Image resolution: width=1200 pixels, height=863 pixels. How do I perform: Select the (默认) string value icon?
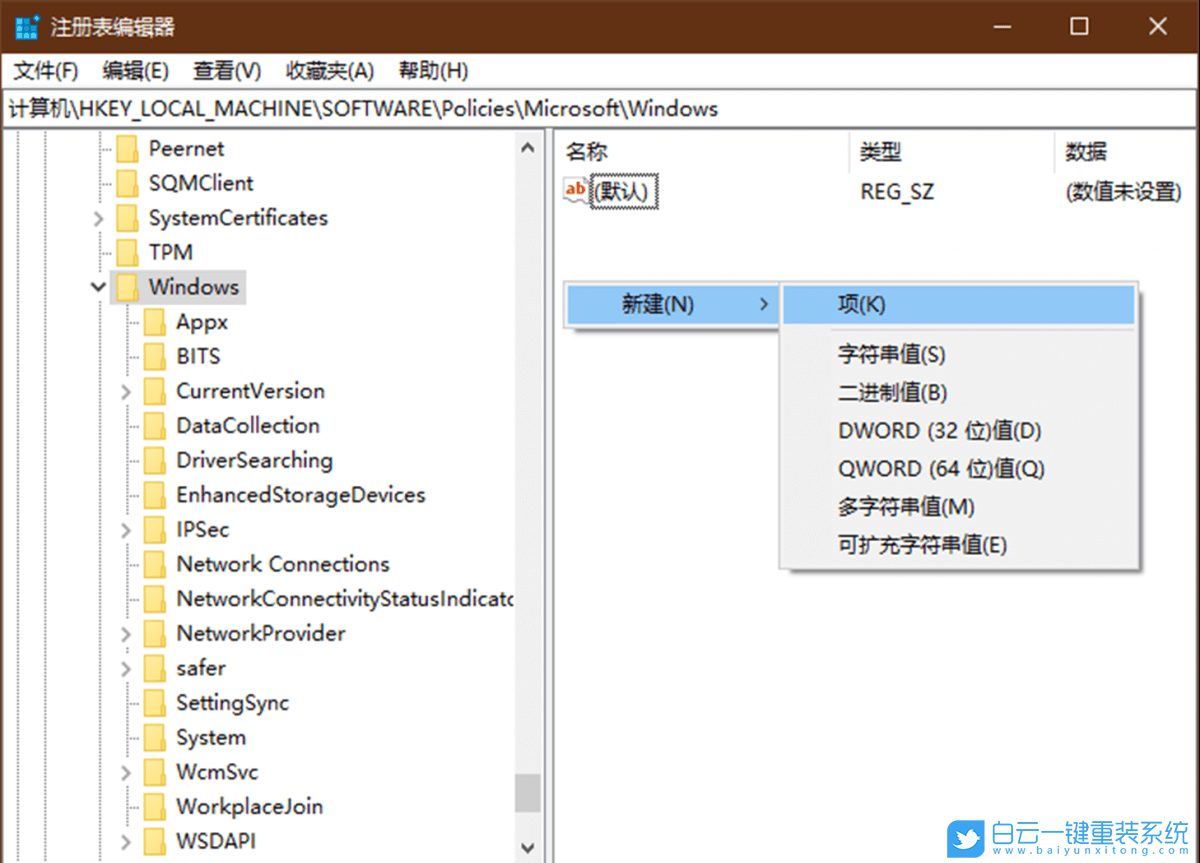click(574, 190)
